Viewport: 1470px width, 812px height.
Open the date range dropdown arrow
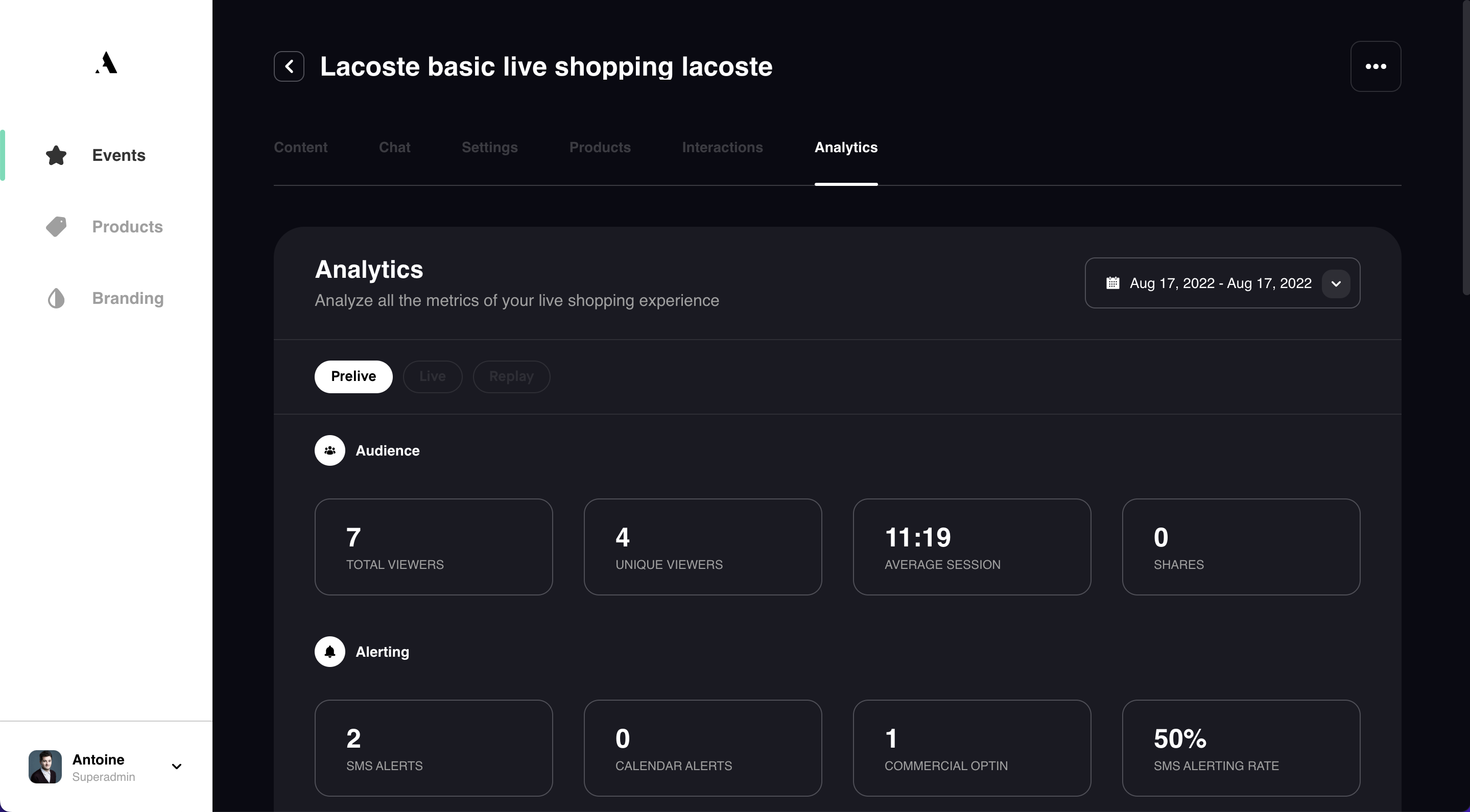point(1336,283)
